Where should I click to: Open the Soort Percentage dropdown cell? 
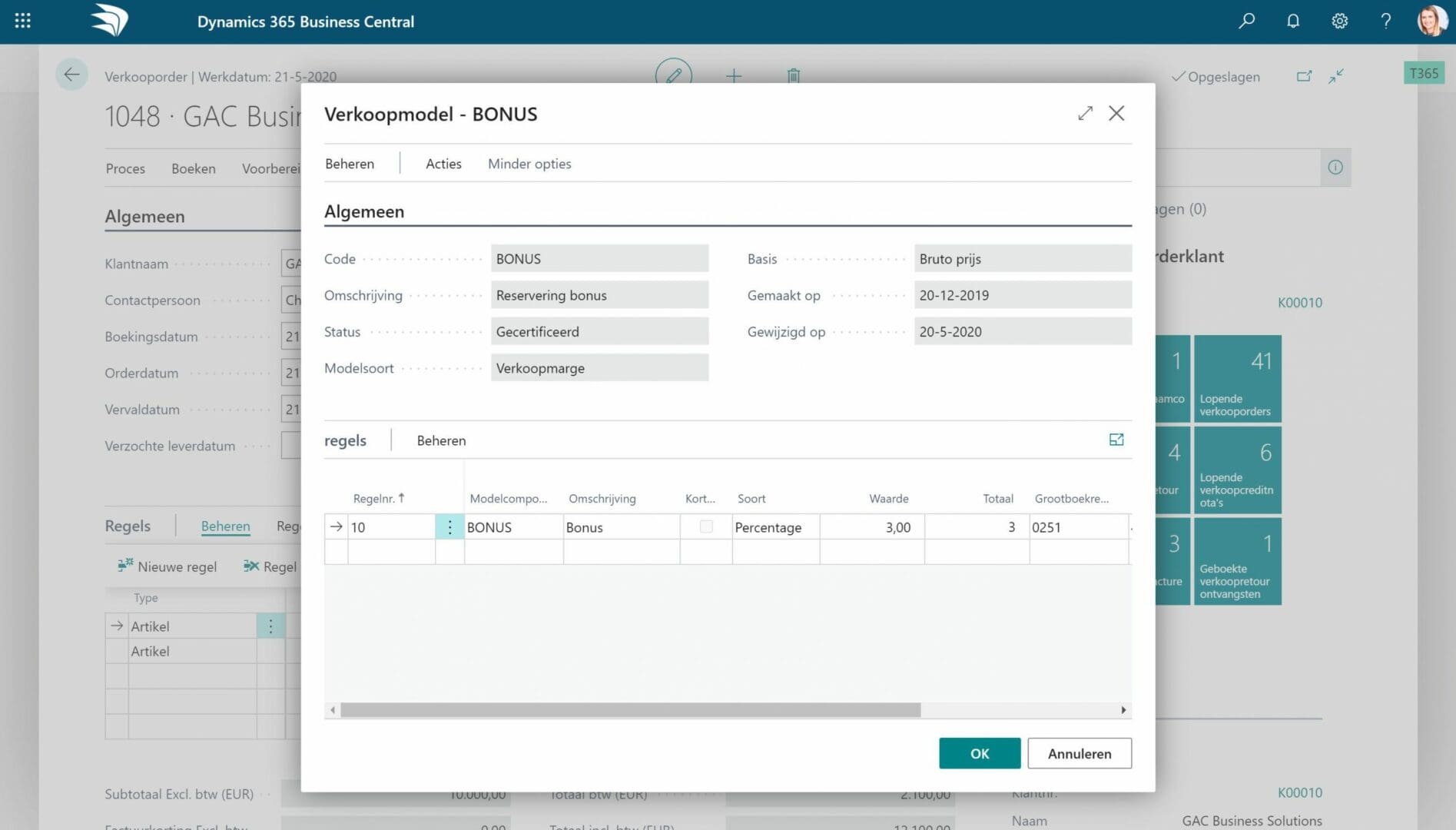click(775, 527)
